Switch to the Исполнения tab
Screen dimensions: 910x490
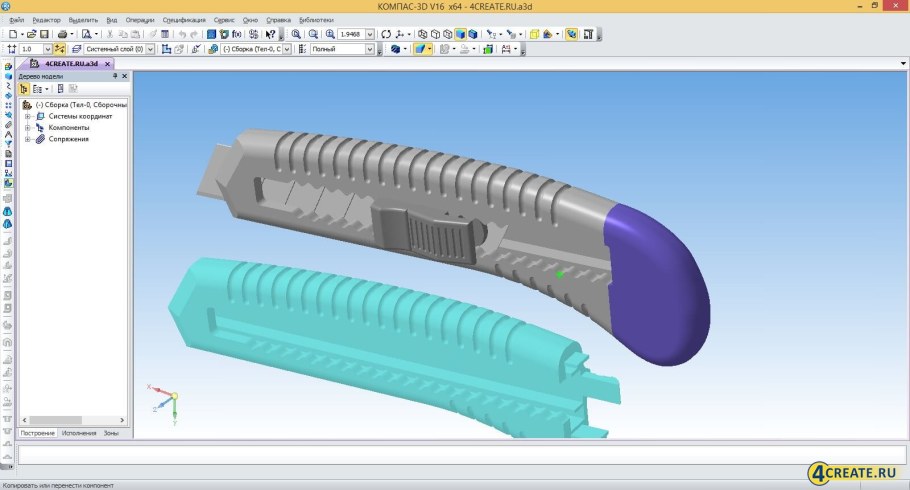tap(79, 433)
